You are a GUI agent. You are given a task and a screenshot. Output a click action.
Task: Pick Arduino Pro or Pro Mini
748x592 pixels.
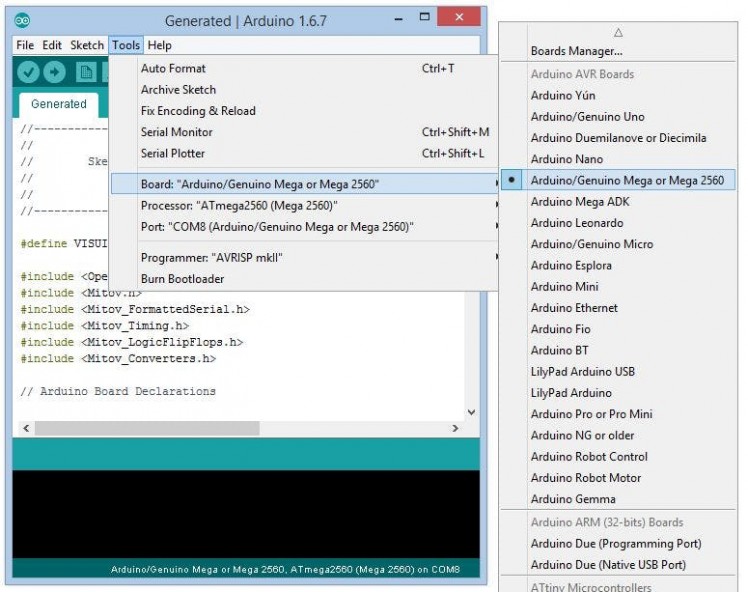[x=618, y=414]
